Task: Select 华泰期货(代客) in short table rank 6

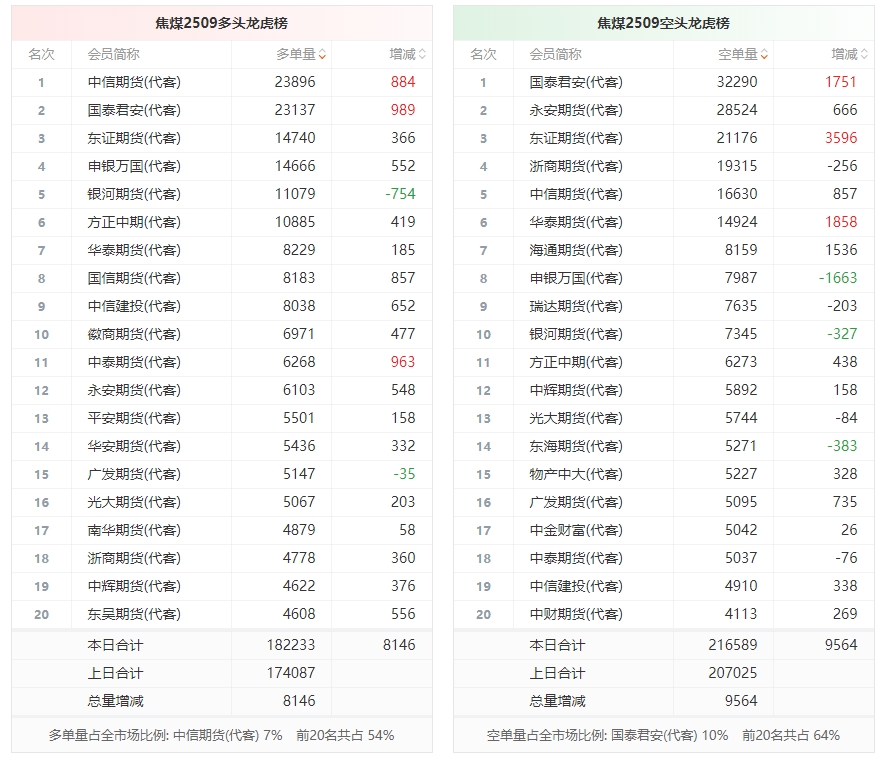Action: [576, 222]
